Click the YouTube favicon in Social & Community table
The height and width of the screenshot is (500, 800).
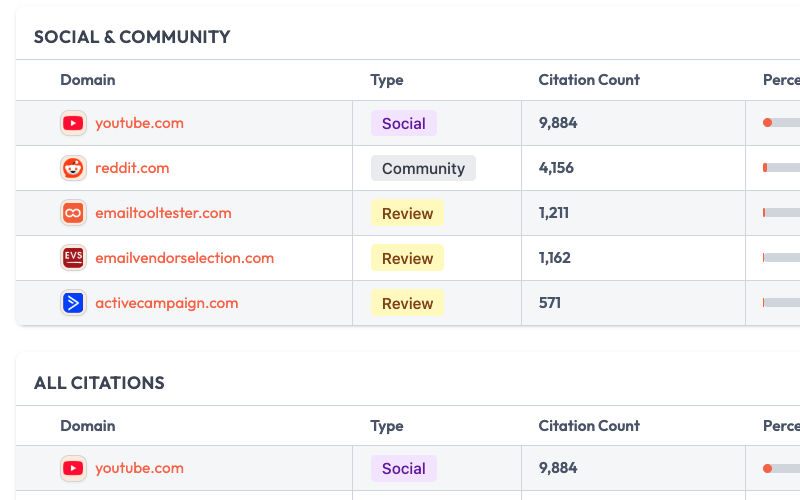pos(73,123)
